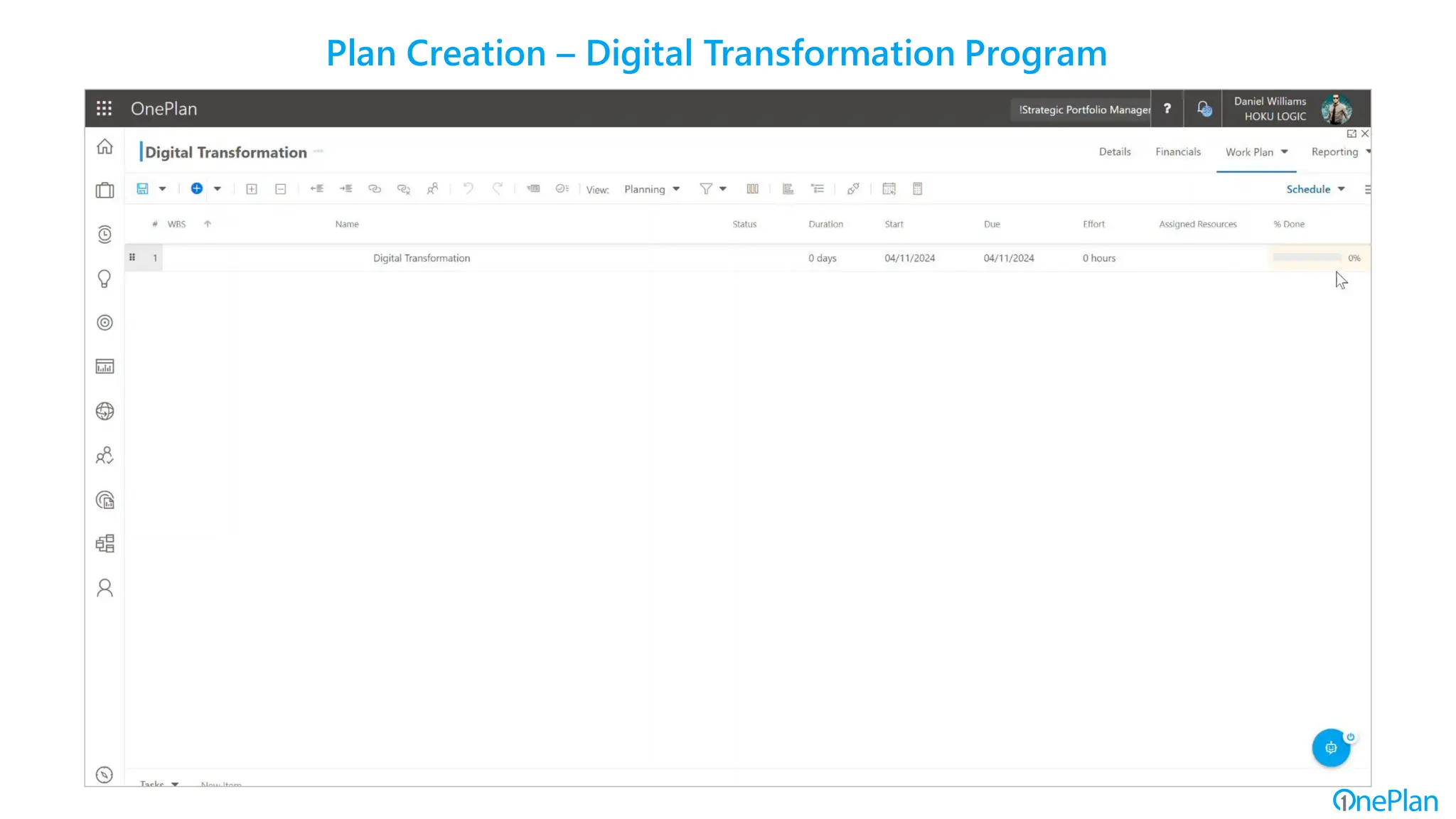Indent the selected task
The height and width of the screenshot is (819, 1456).
tap(346, 188)
